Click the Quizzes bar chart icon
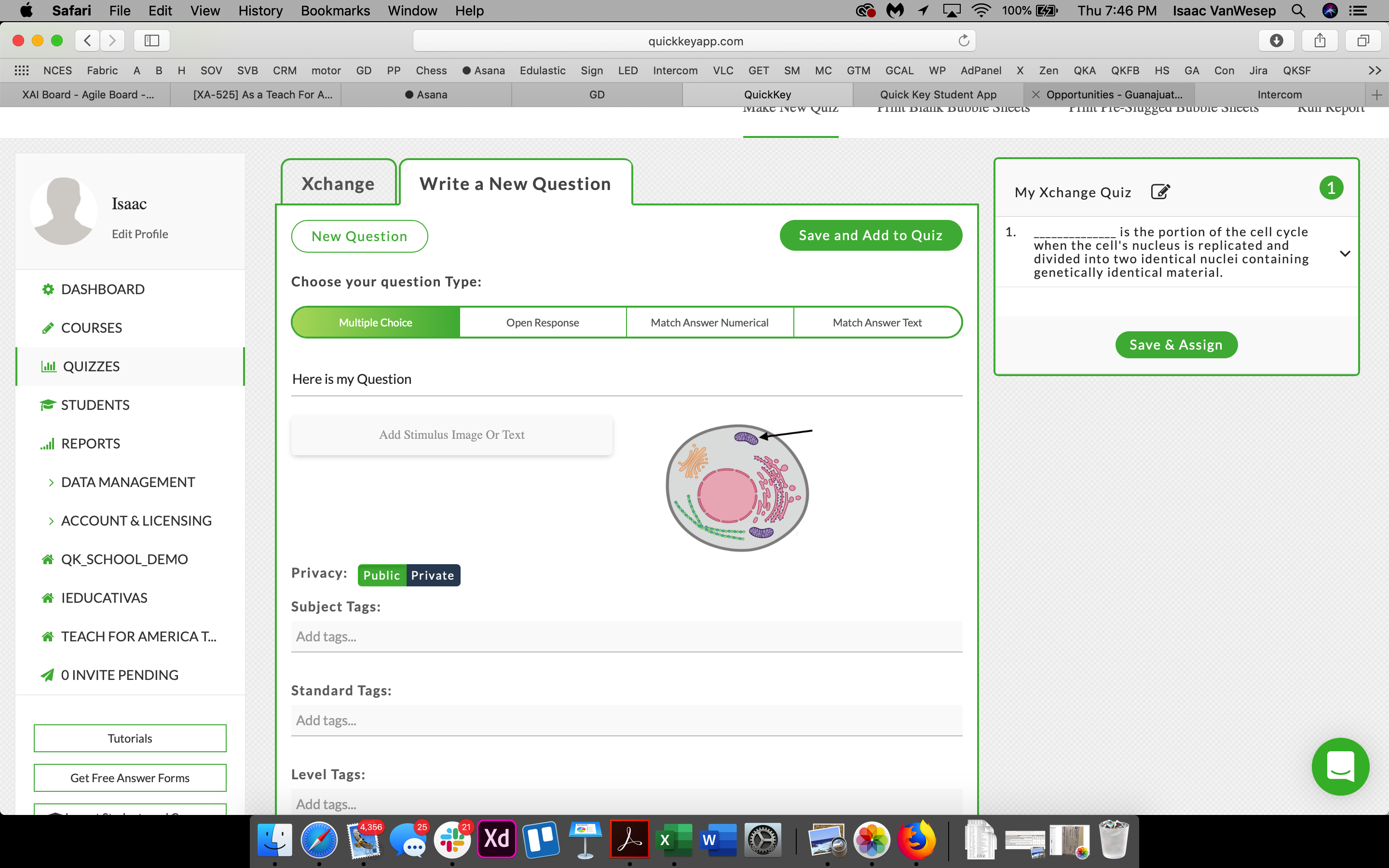The image size is (1389, 868). pos(49,366)
